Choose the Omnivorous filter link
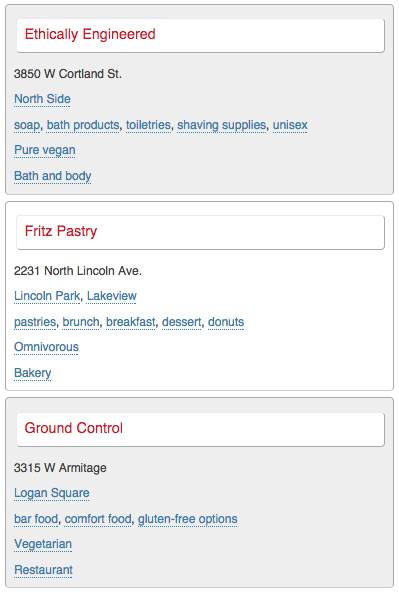 coord(46,347)
